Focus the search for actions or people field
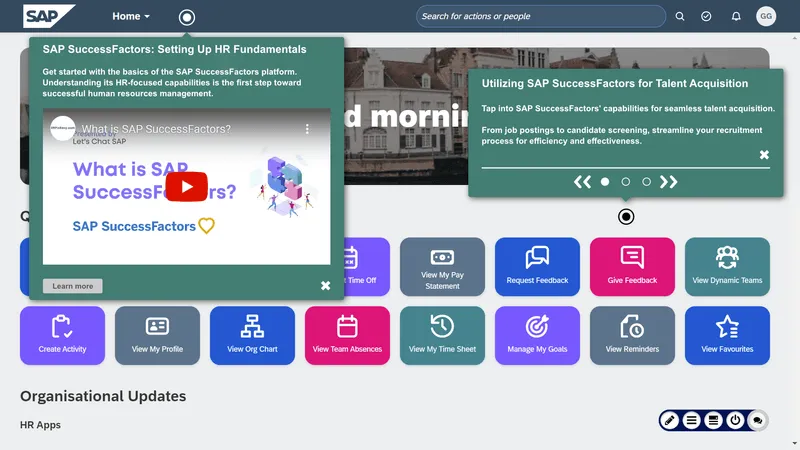800x450 pixels. pos(541,16)
